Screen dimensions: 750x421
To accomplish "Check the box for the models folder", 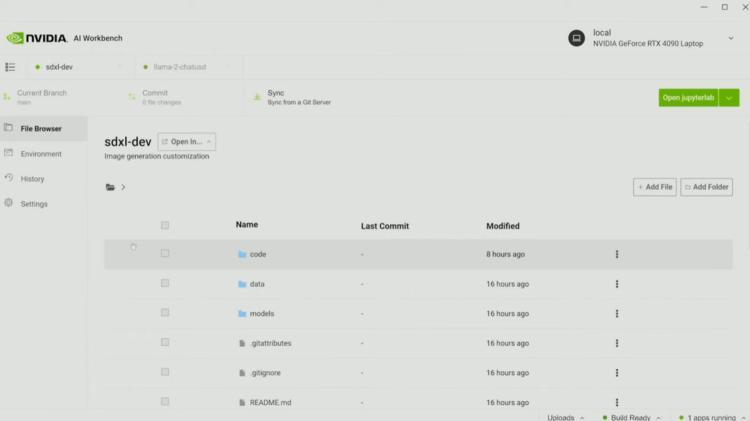I will [165, 312].
